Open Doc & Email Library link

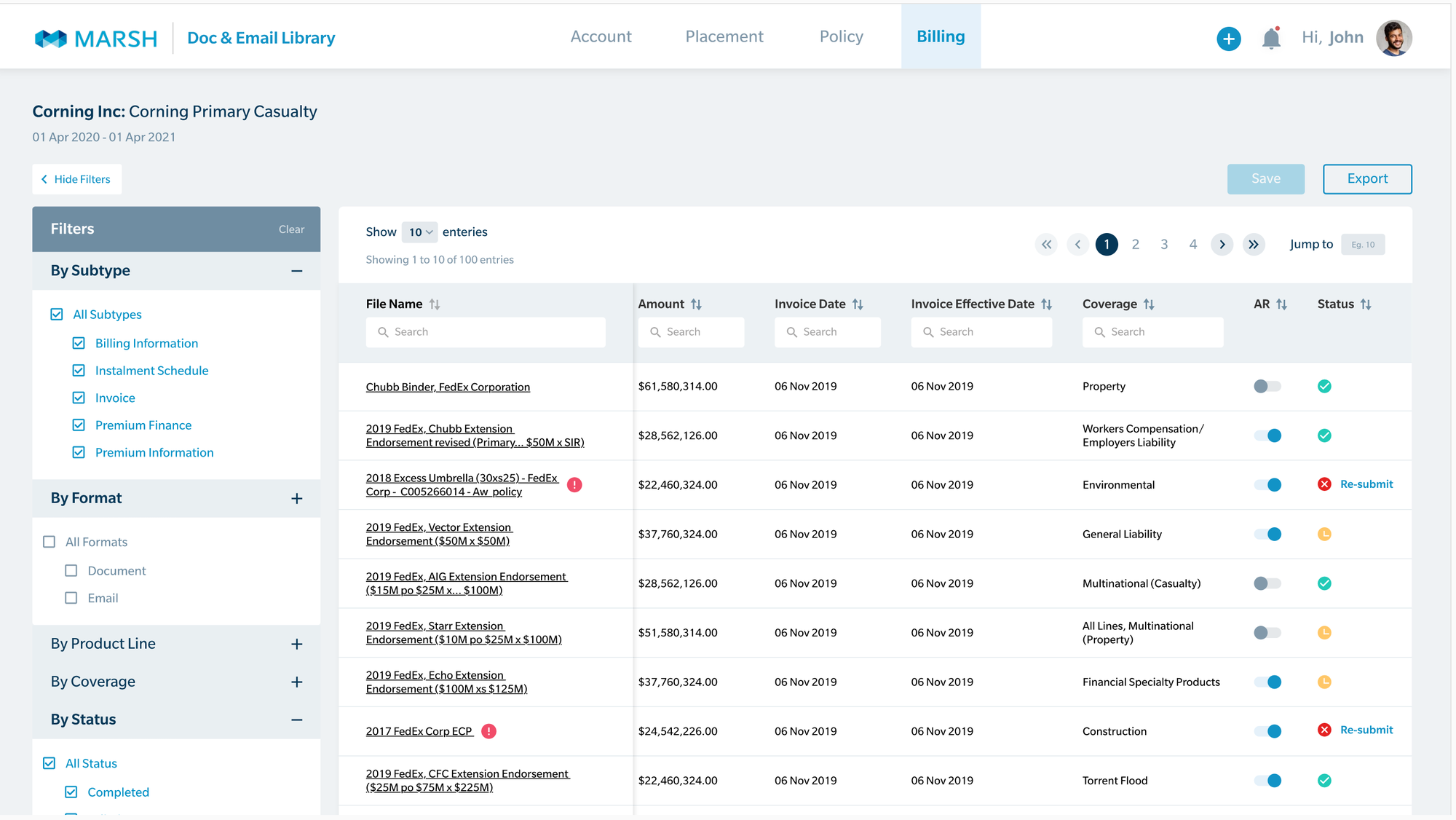[261, 38]
